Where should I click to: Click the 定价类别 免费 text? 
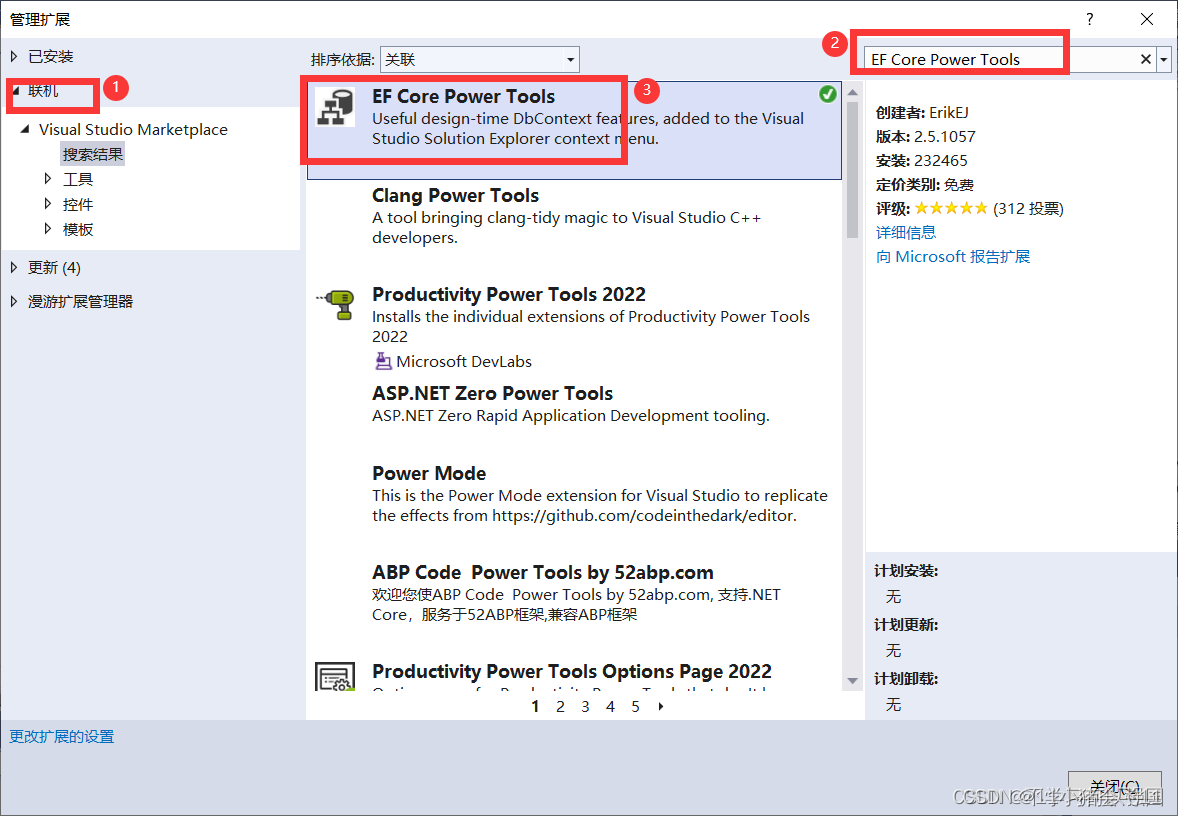click(925, 184)
